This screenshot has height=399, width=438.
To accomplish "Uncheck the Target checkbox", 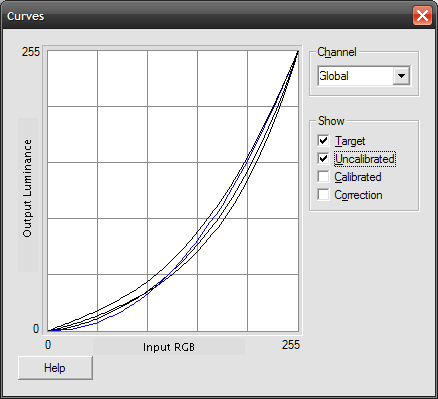I will pos(323,140).
